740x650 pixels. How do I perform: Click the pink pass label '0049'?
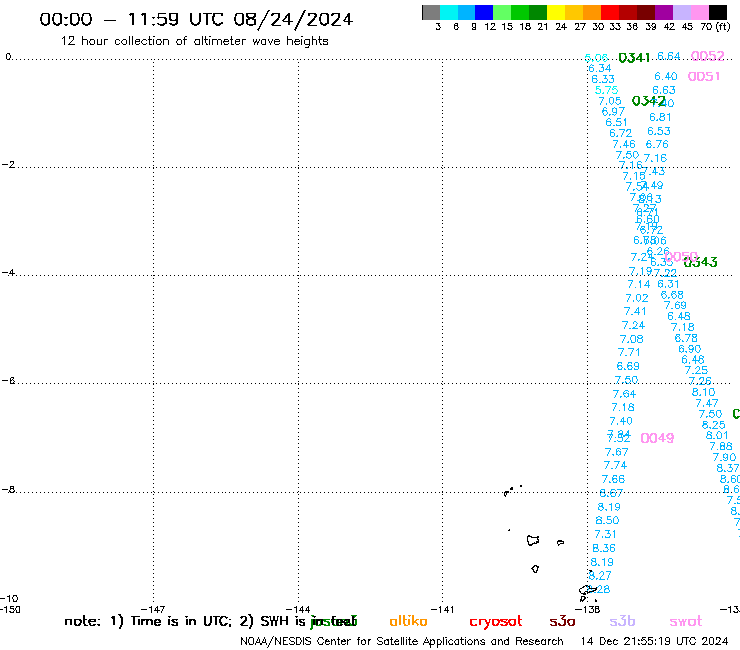tap(657, 439)
